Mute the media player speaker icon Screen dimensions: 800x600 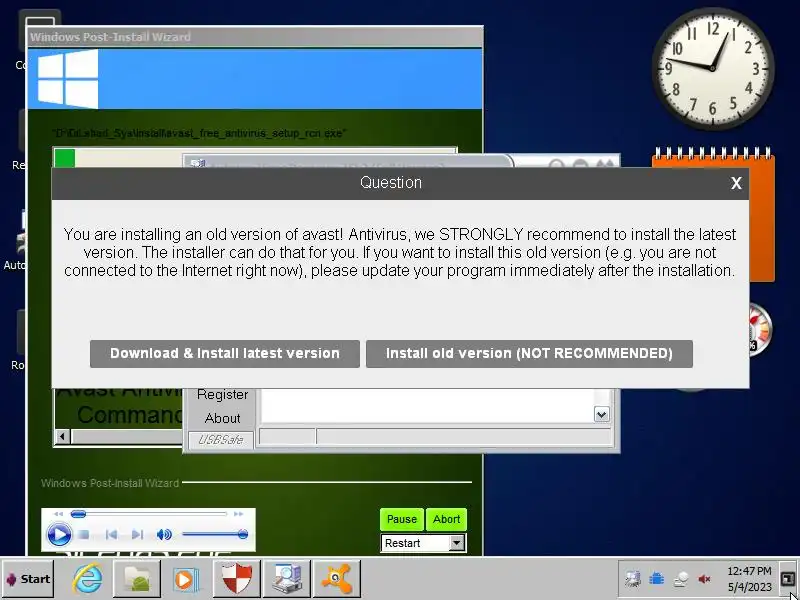point(164,535)
